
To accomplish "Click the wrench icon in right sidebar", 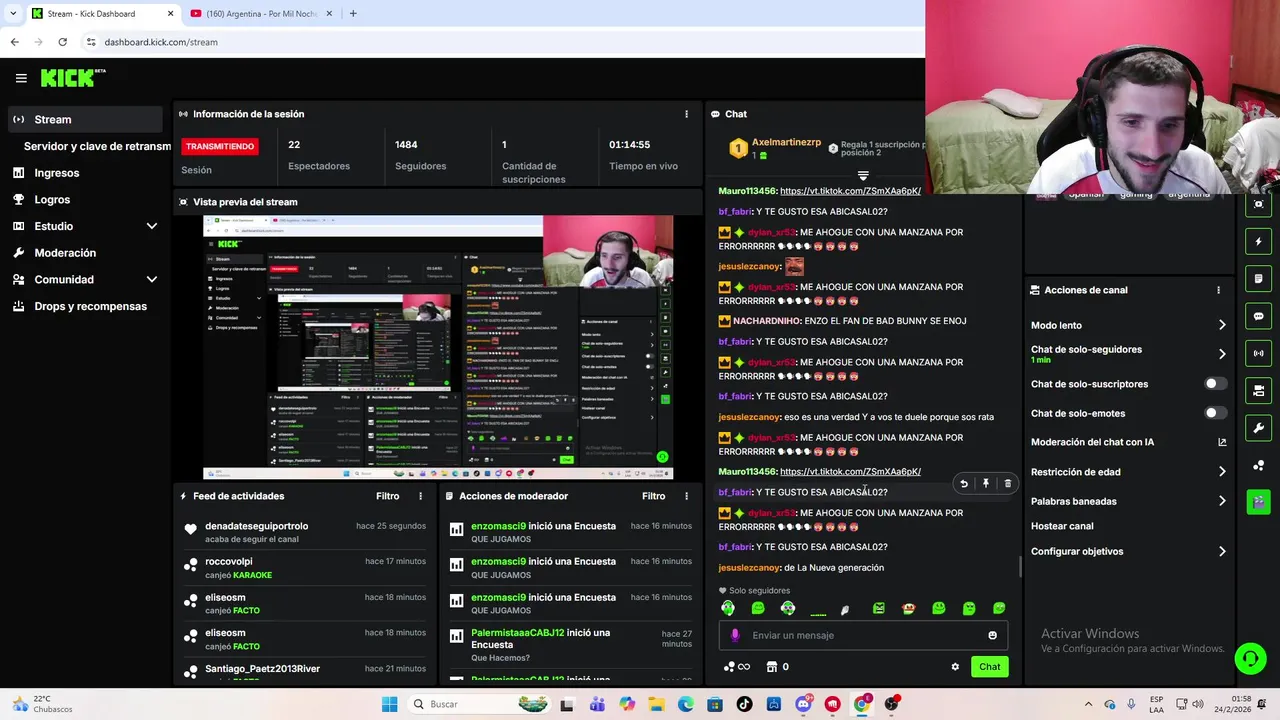I will (x=1258, y=428).
